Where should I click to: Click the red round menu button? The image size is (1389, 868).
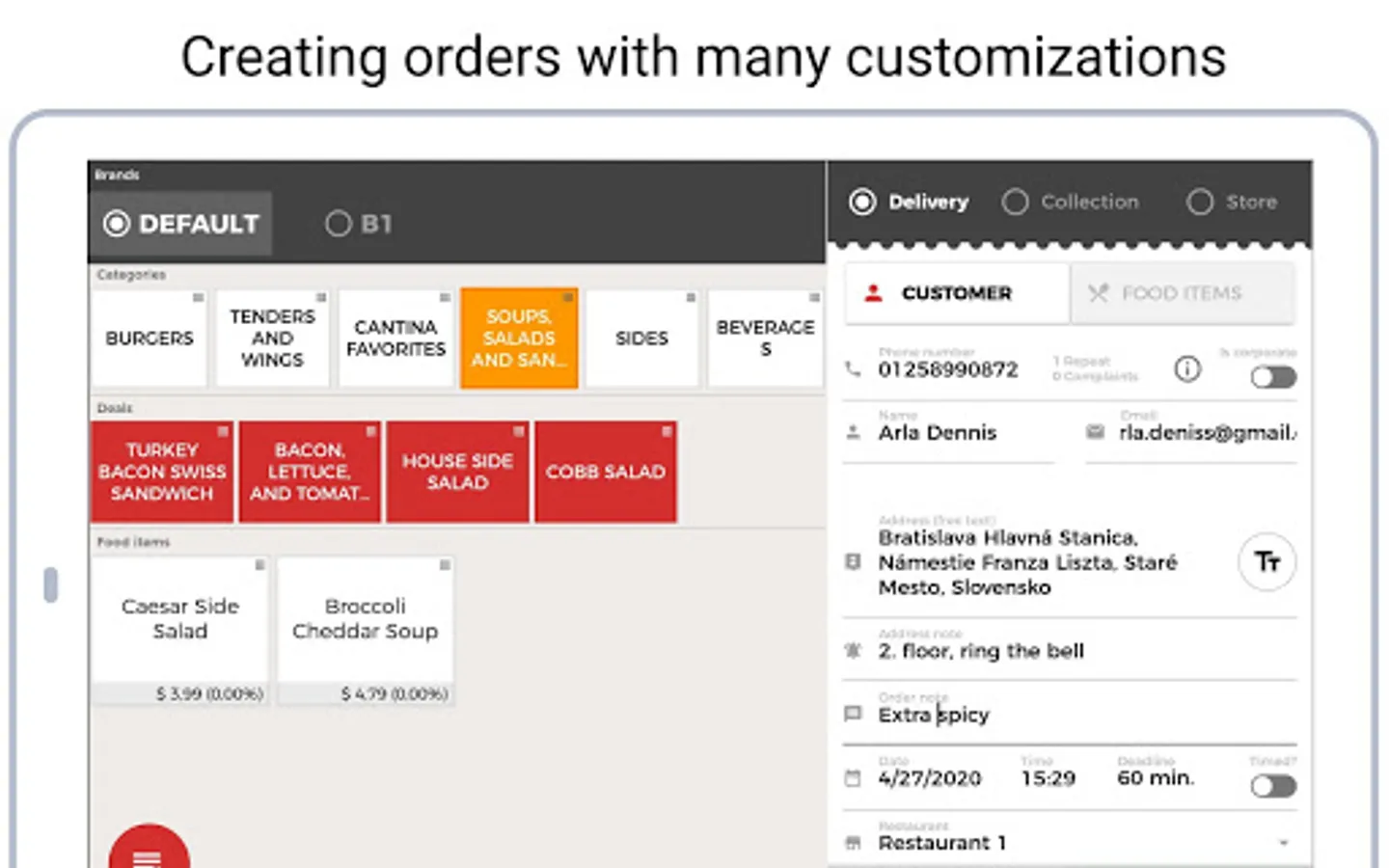150,851
